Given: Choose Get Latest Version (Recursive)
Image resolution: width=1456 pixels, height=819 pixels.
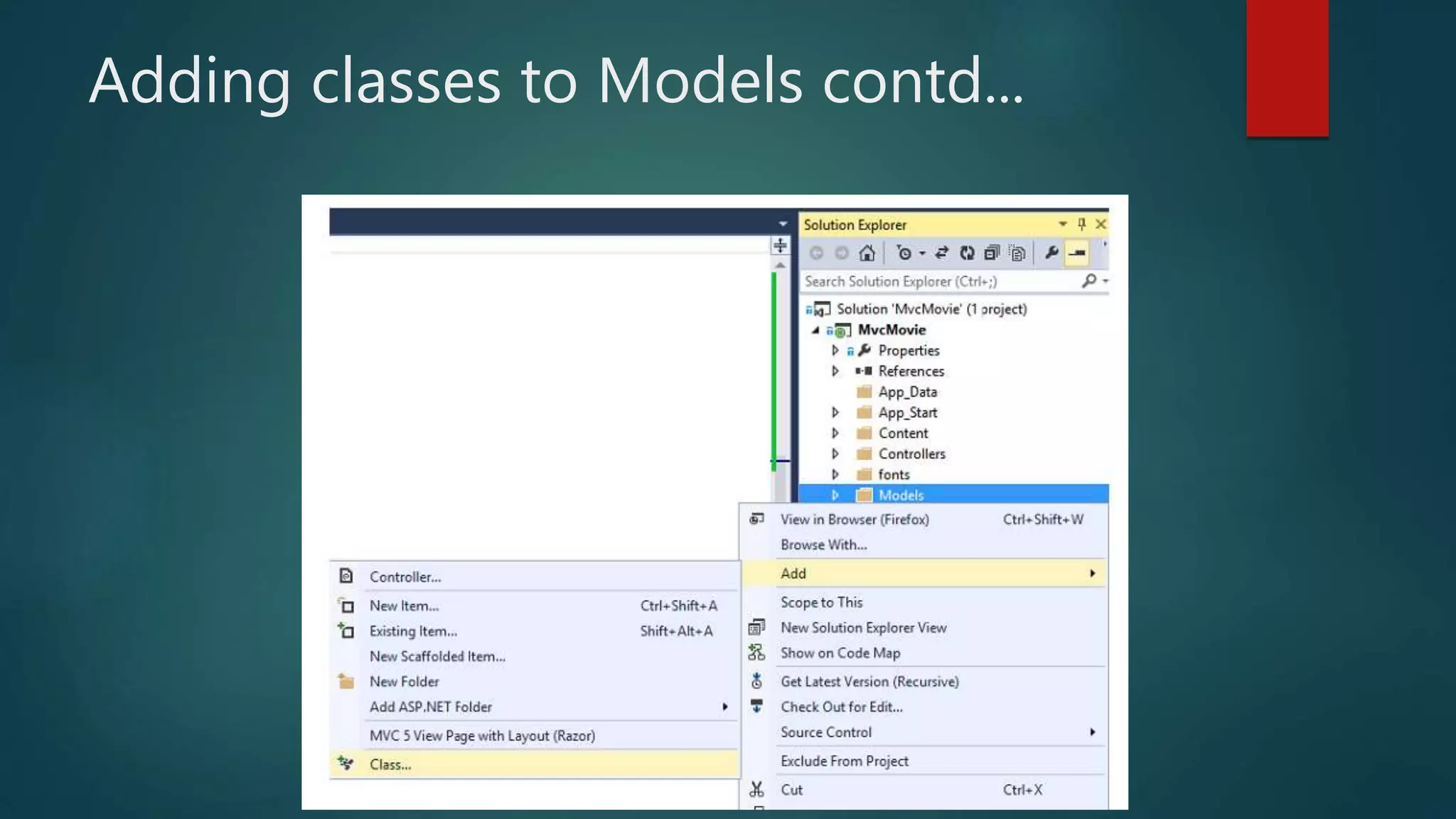Looking at the screenshot, I should tap(924, 682).
